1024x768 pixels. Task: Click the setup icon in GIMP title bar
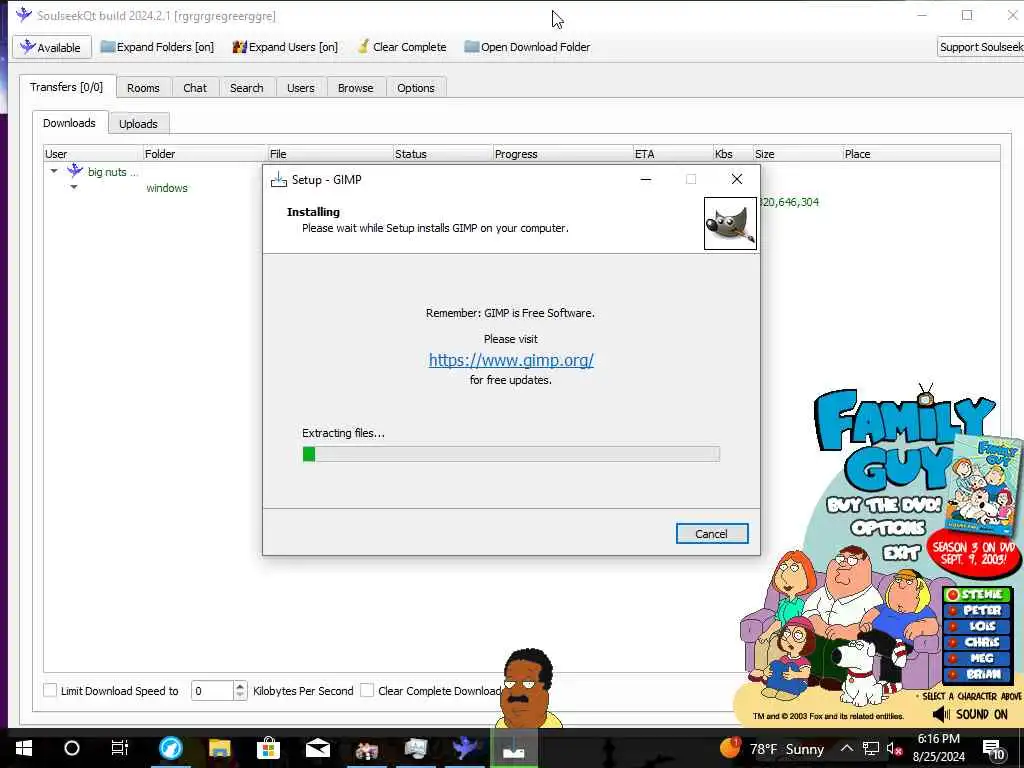pos(279,180)
